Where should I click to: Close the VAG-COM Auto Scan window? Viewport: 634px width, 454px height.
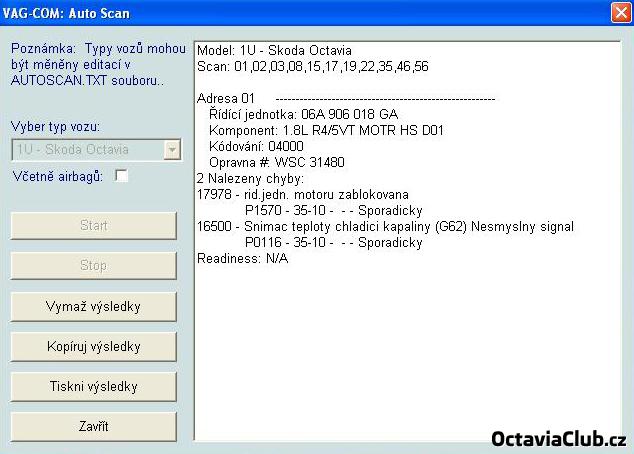point(619,14)
